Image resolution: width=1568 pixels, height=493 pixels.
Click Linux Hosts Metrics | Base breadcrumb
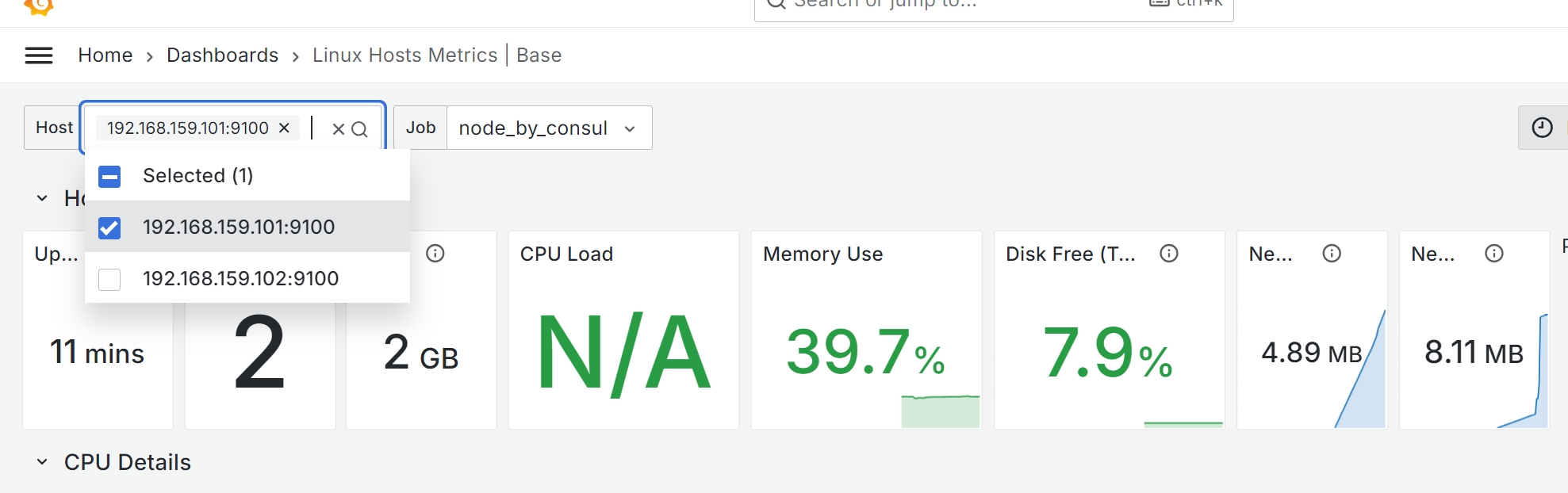[x=437, y=55]
